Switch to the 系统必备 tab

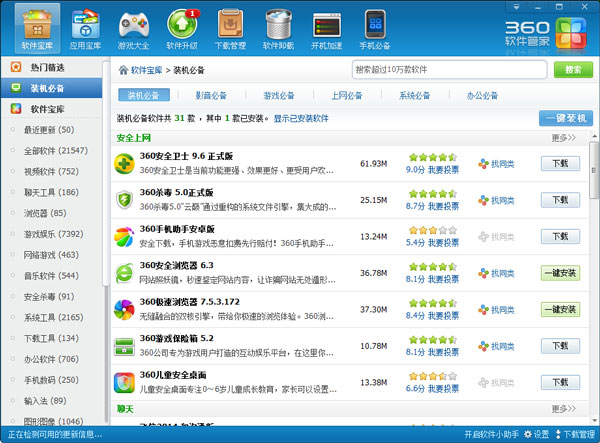(x=414, y=96)
